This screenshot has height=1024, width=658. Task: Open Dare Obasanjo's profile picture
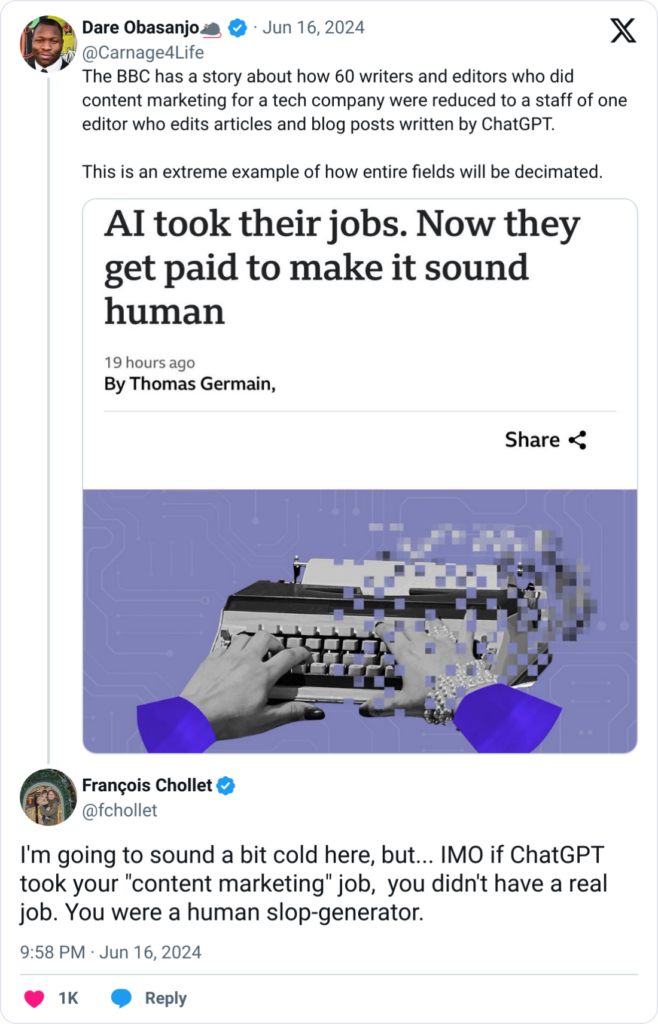coord(48,43)
